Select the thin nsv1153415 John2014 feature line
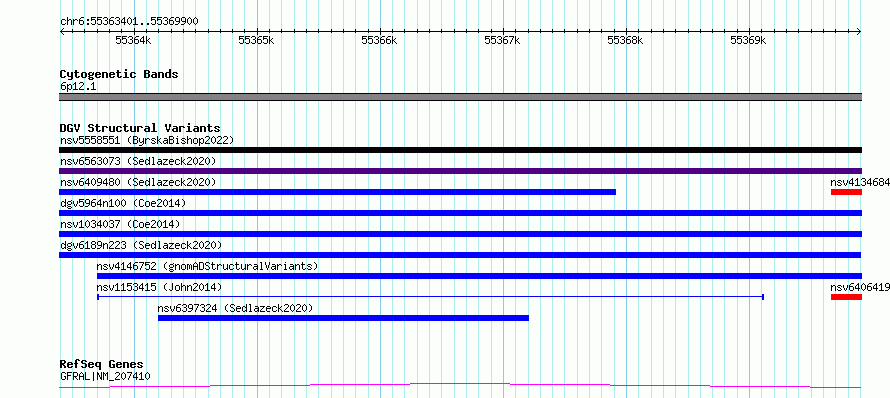The height and width of the screenshot is (398, 890). coord(431,296)
